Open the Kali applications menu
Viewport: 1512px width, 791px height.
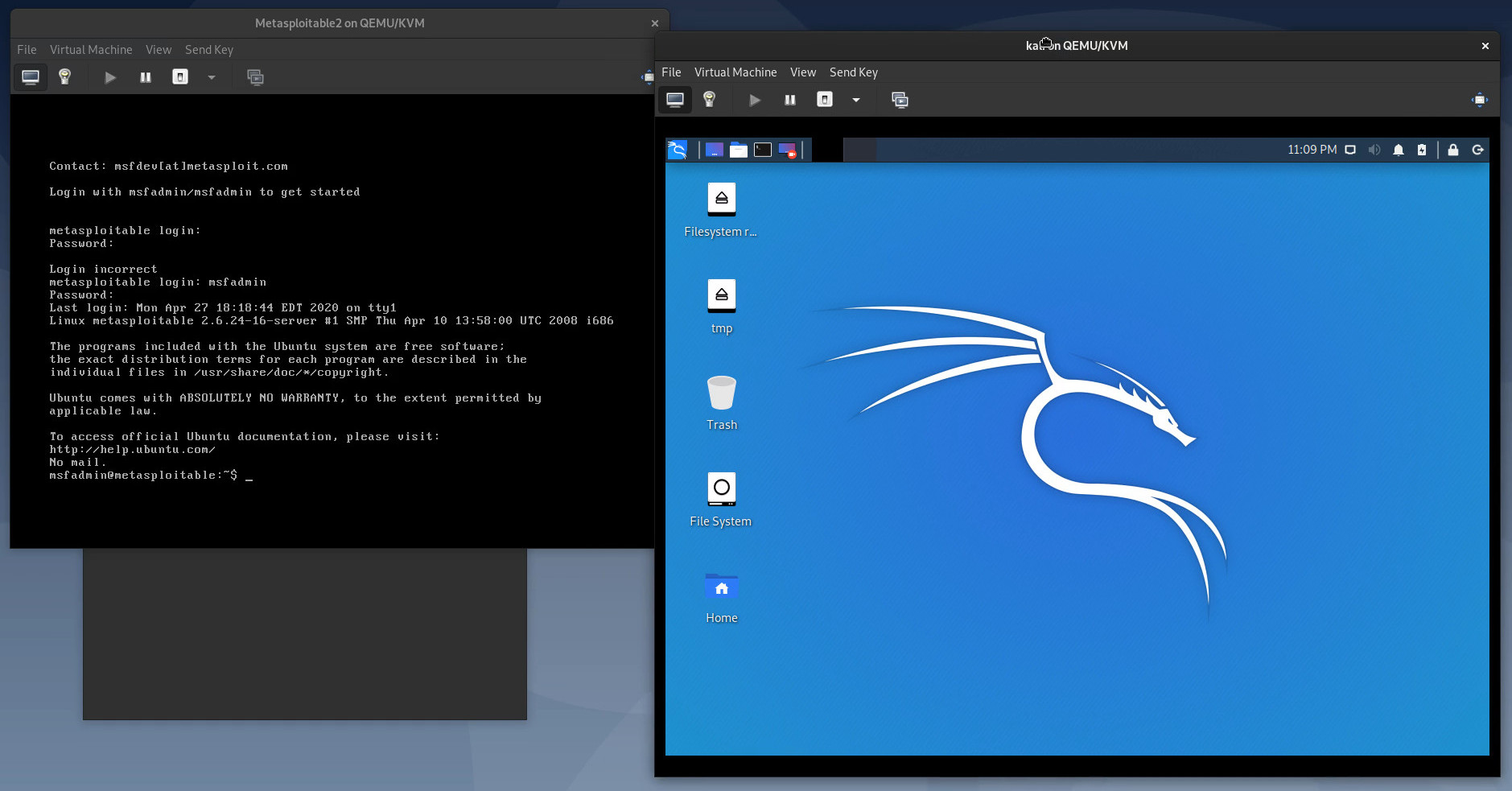click(x=678, y=150)
